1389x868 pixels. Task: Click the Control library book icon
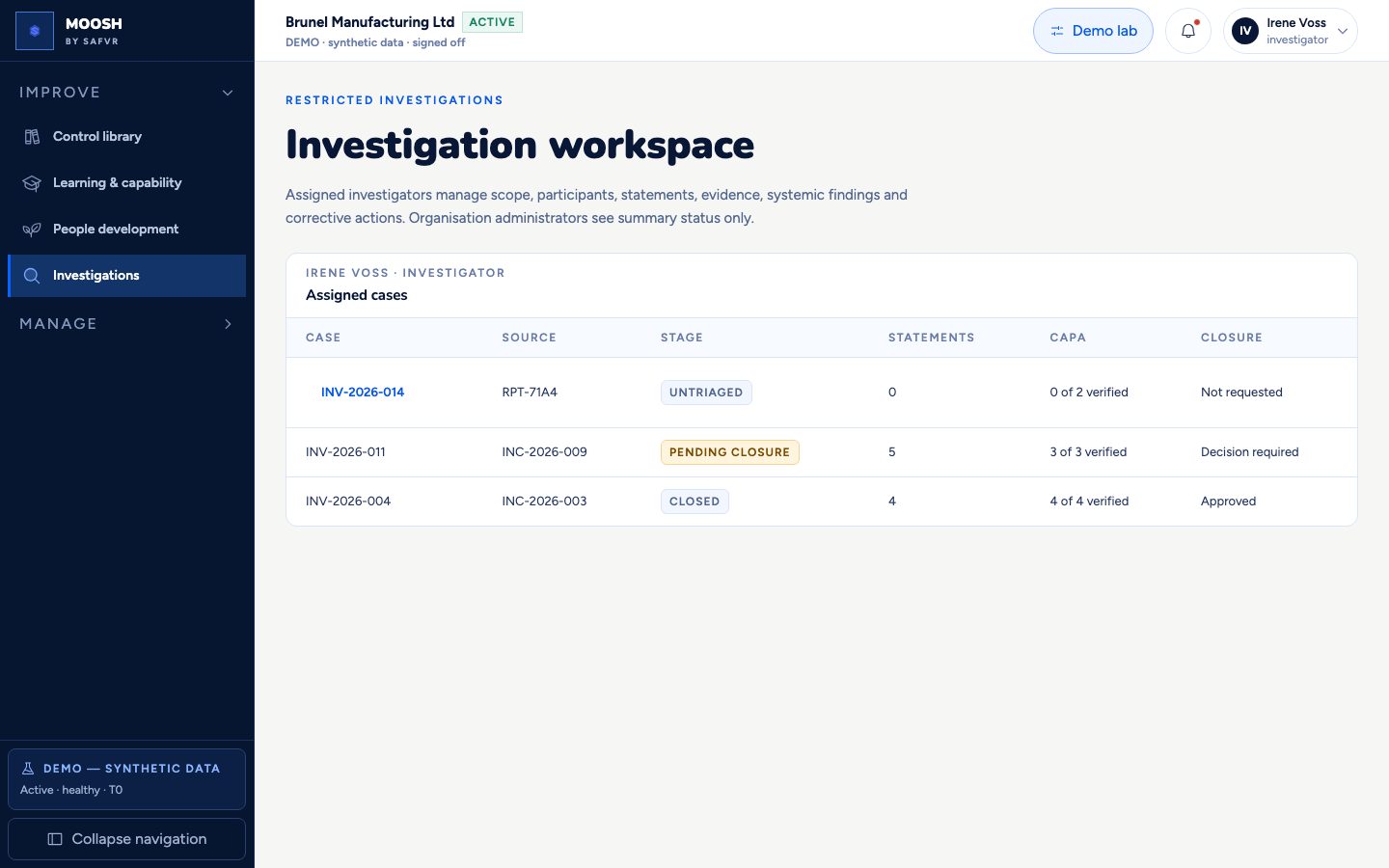(32, 137)
